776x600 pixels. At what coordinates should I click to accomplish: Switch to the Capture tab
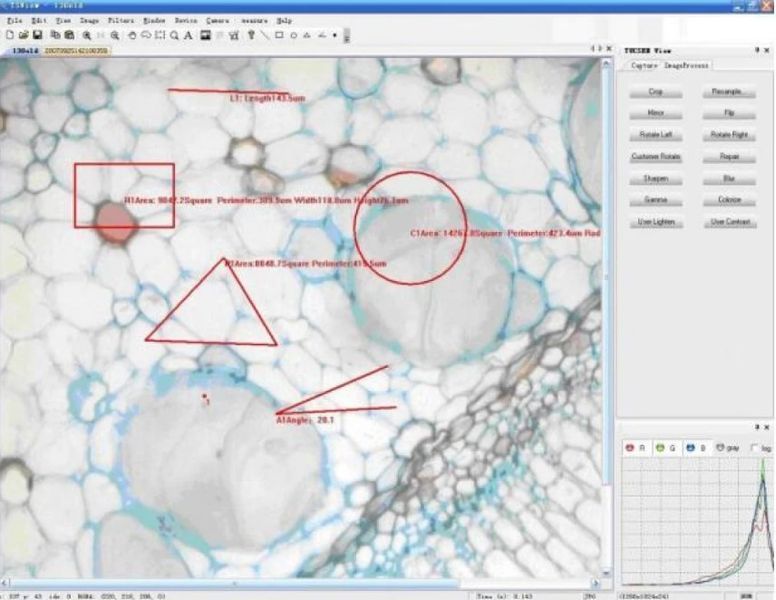click(x=643, y=65)
